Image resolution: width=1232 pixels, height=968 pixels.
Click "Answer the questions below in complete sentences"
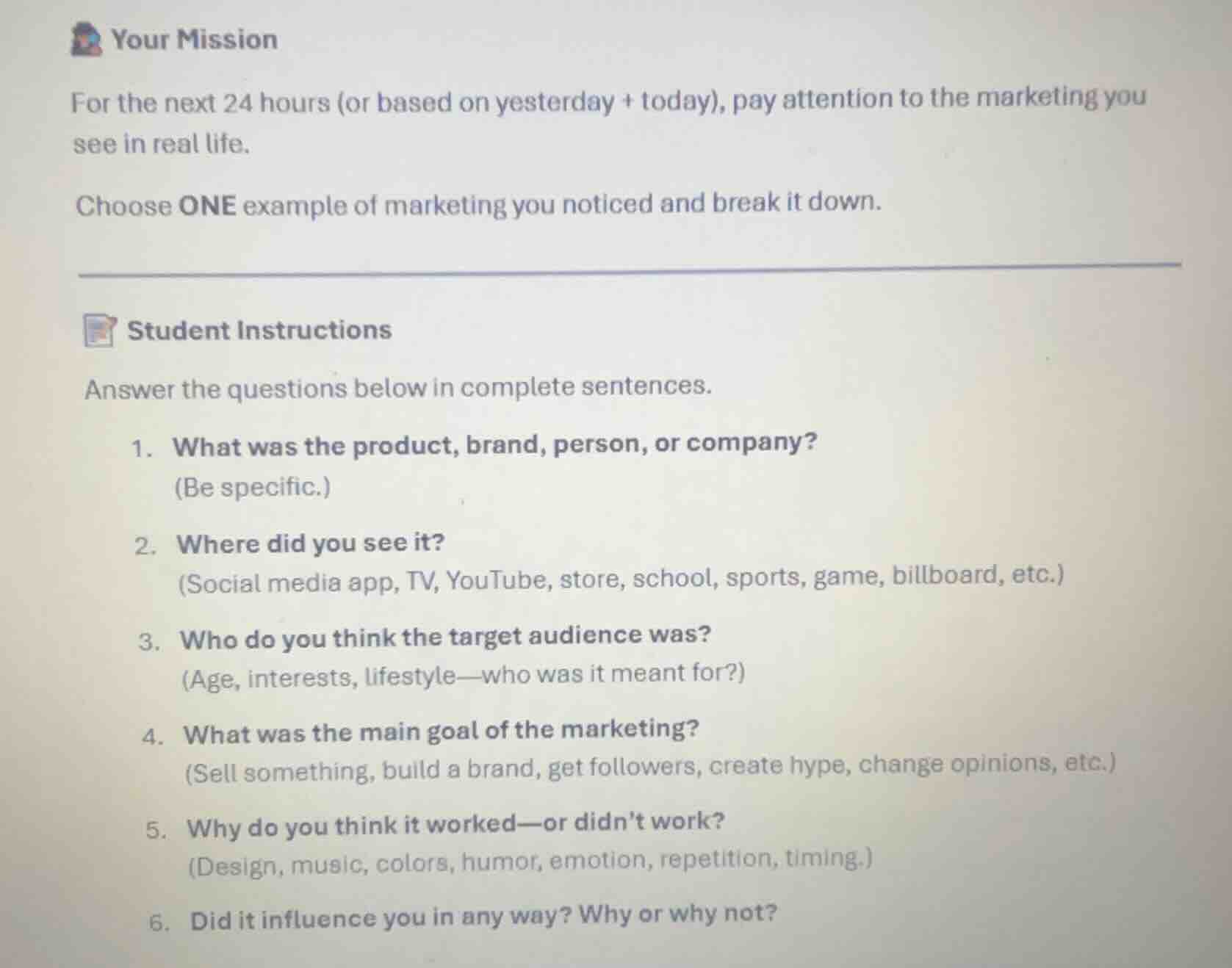click(x=398, y=387)
